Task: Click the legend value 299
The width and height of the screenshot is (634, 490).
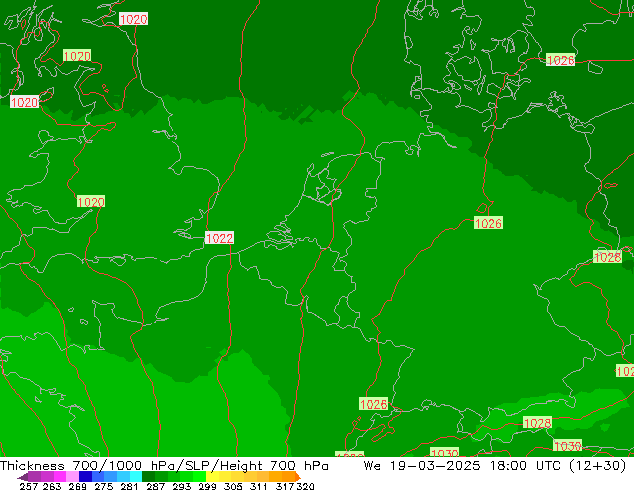Action: coord(207,486)
